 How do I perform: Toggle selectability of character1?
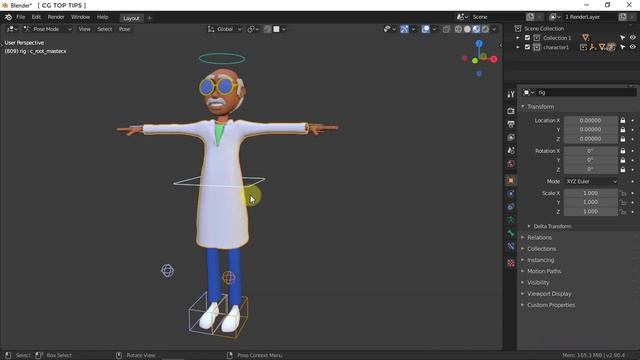point(622,47)
